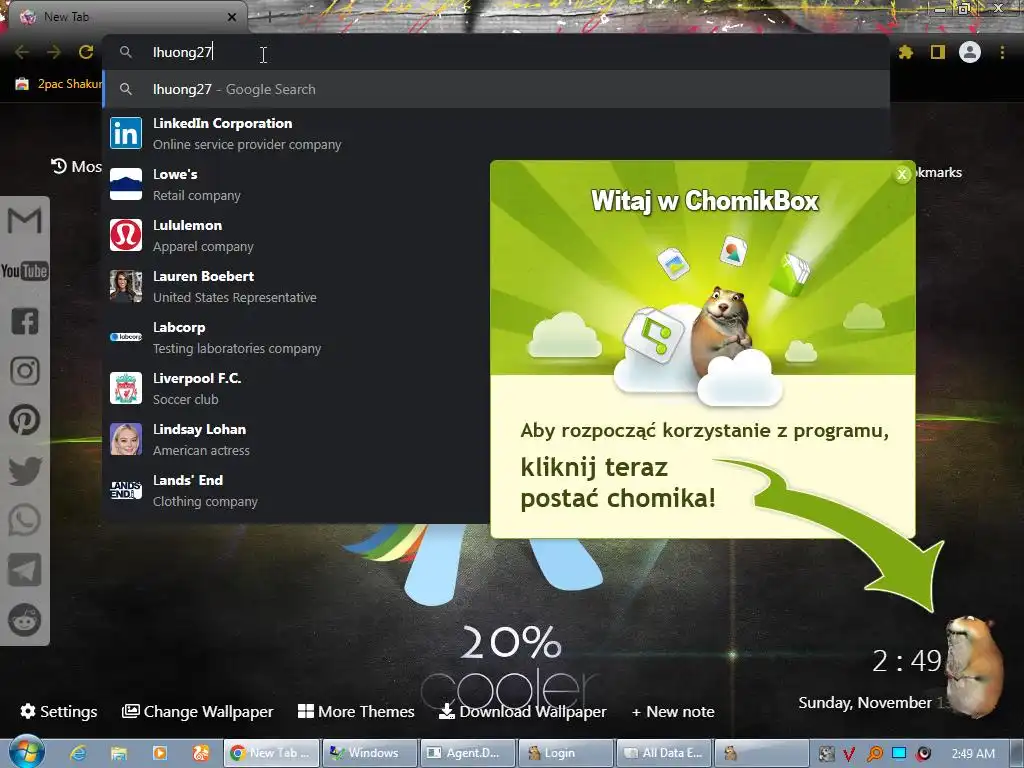1024x768 pixels.
Task: Switch to the Login taskbar button
Action: coord(566,753)
